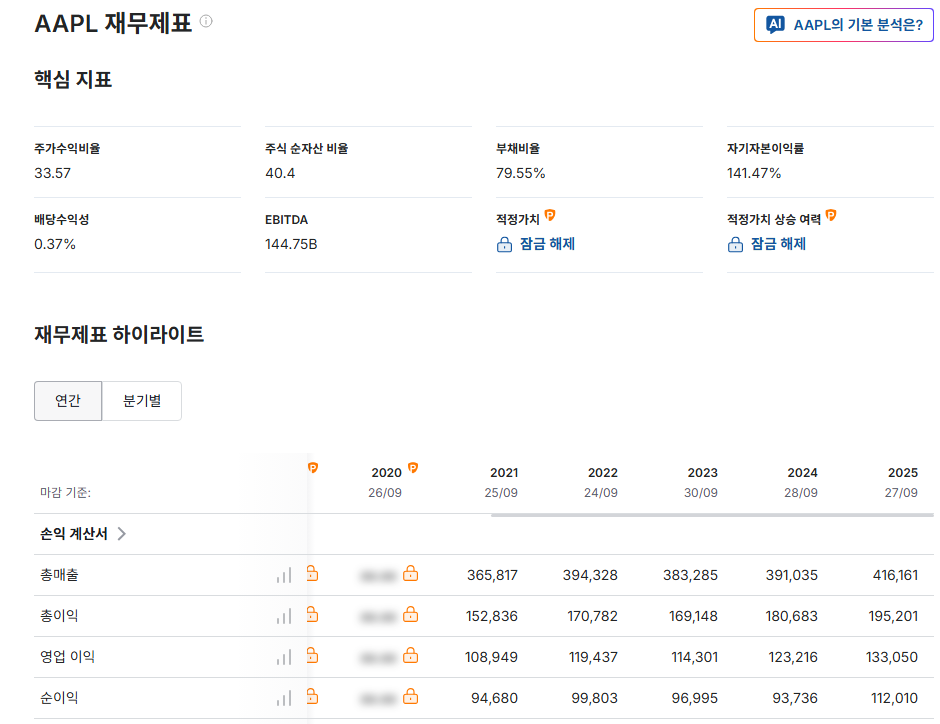Click the 2020 lock icon in 총매출 row

click(x=411, y=574)
